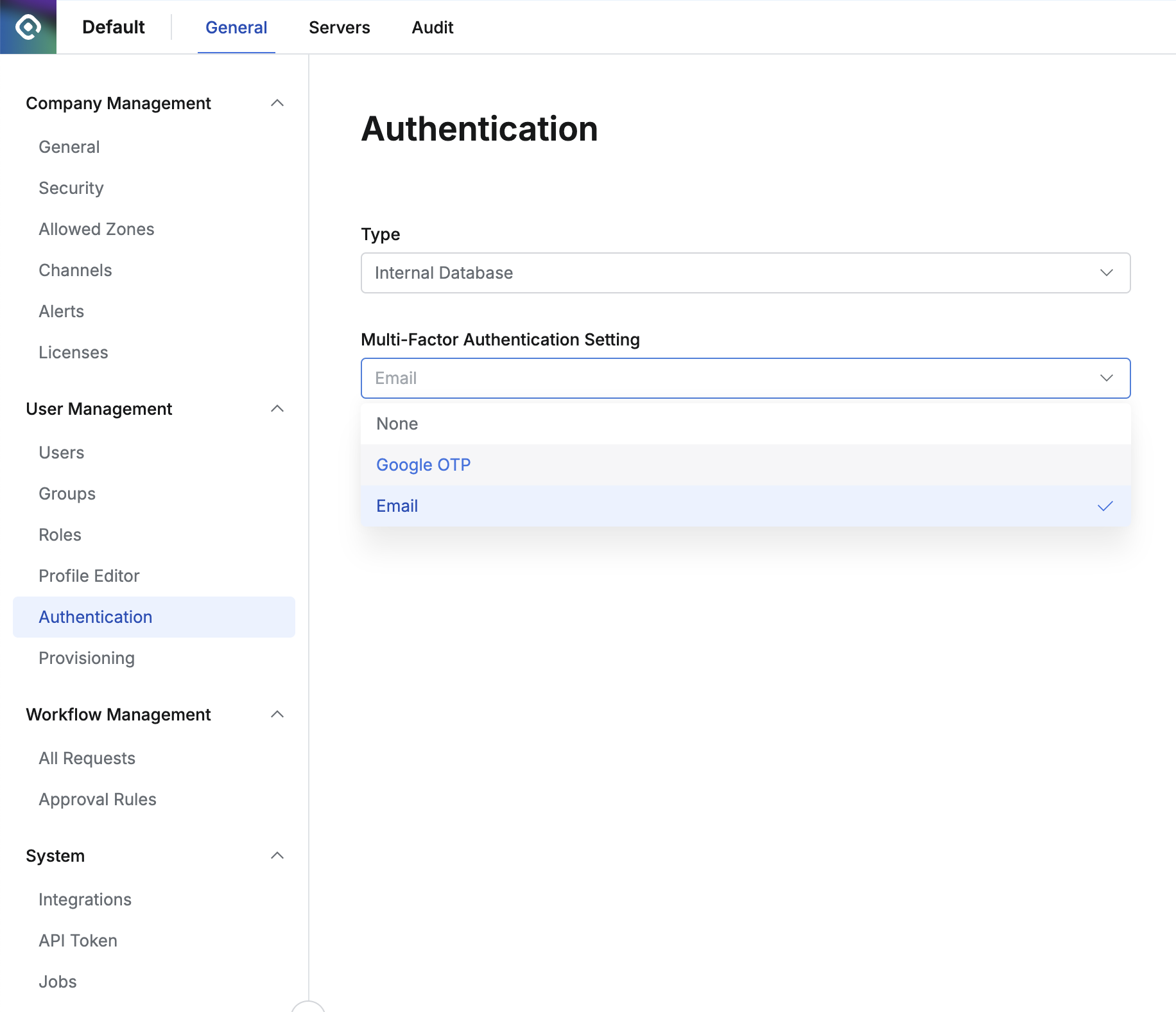Open the API Token page
The image size is (1176, 1012).
78,940
